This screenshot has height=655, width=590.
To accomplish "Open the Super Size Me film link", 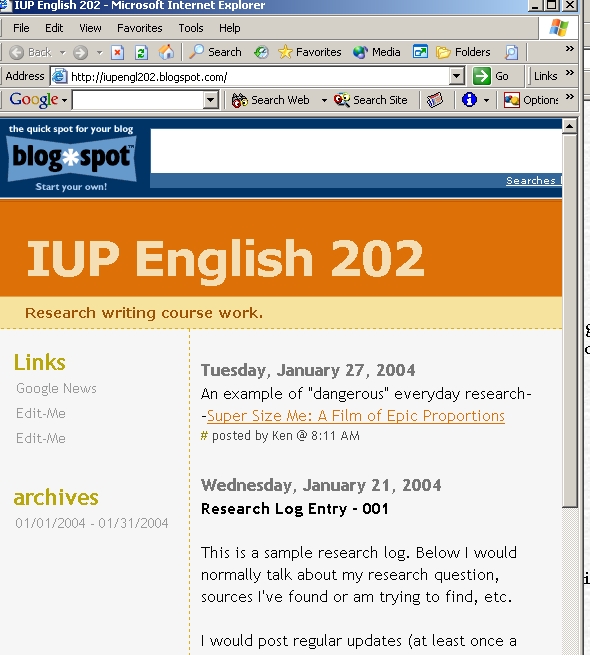I will click(356, 416).
